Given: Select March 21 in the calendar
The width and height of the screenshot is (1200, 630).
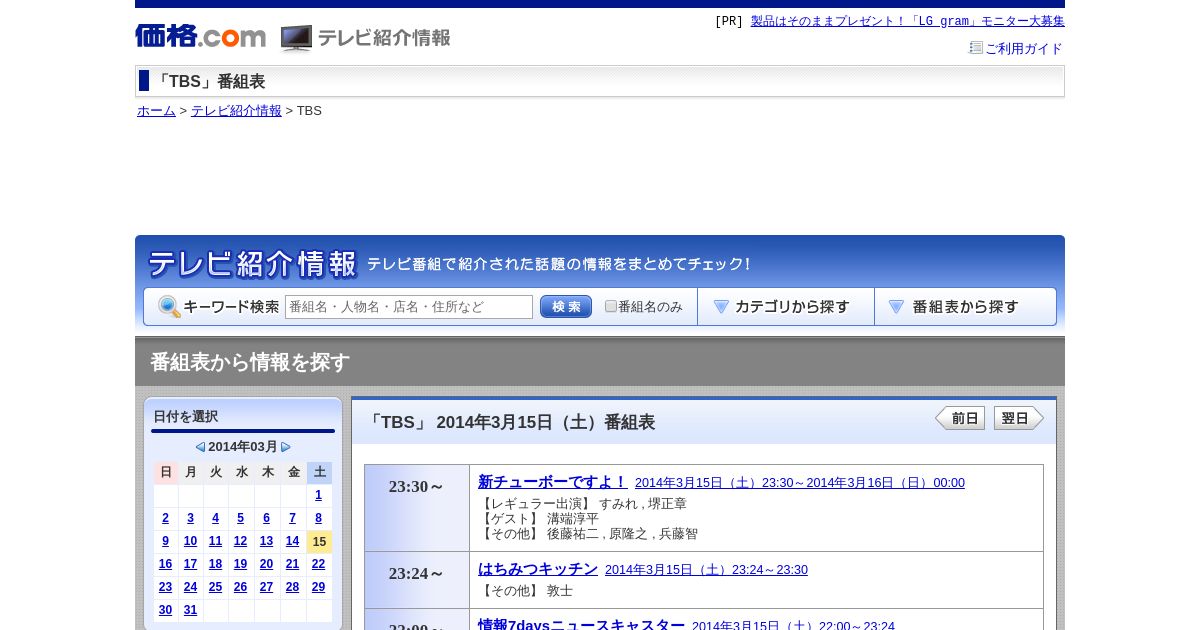Looking at the screenshot, I should coord(292,564).
